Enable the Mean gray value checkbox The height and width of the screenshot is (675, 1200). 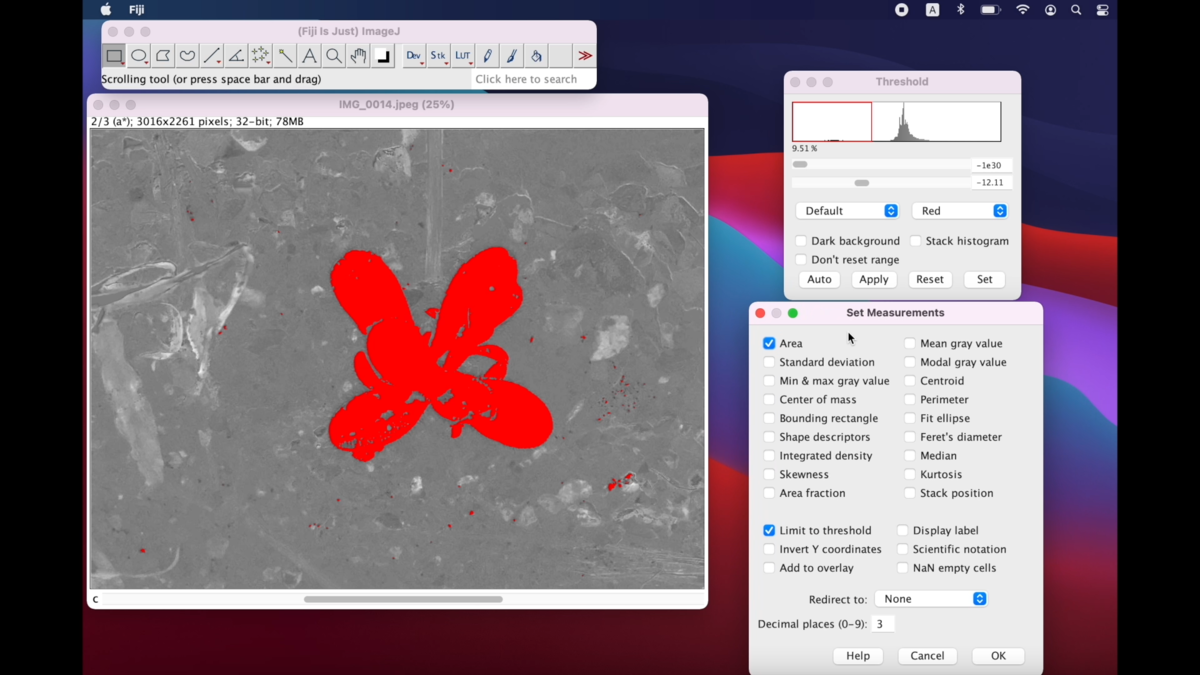tap(910, 343)
